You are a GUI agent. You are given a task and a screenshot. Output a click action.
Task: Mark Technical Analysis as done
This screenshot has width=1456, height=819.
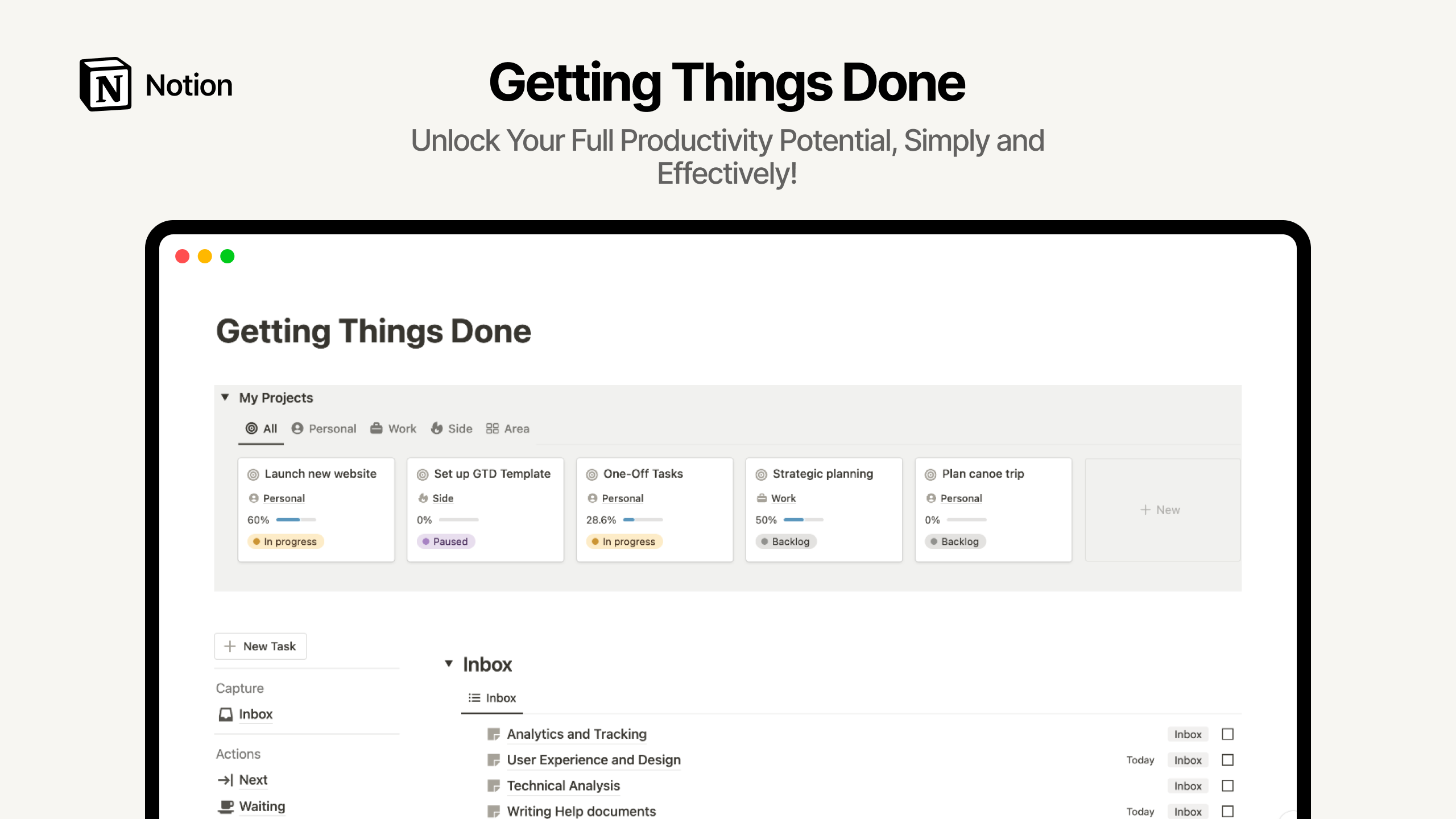pos(1227,786)
